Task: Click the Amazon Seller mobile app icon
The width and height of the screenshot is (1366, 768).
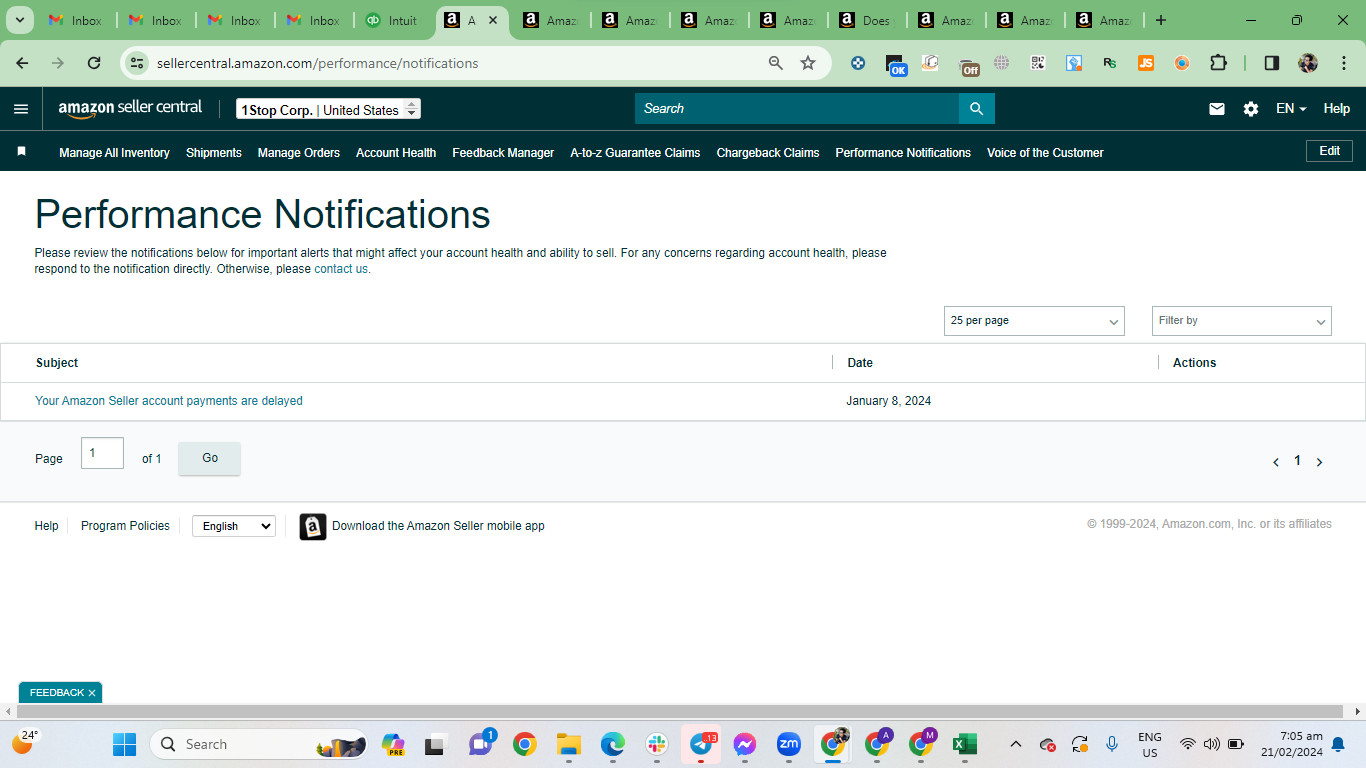Action: point(313,526)
